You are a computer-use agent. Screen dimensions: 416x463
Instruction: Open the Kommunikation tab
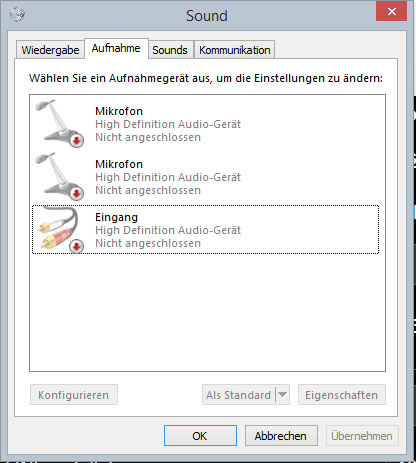pos(235,50)
